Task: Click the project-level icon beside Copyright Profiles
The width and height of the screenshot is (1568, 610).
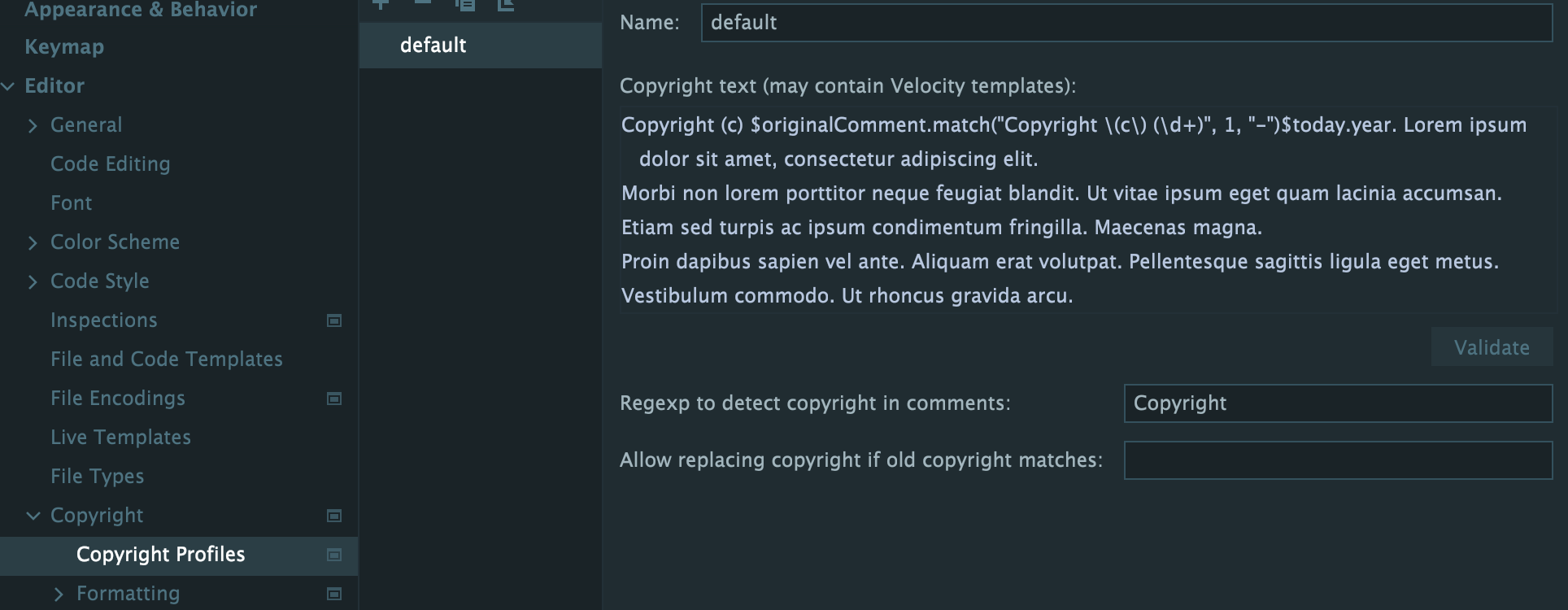Action: pyautogui.click(x=333, y=555)
